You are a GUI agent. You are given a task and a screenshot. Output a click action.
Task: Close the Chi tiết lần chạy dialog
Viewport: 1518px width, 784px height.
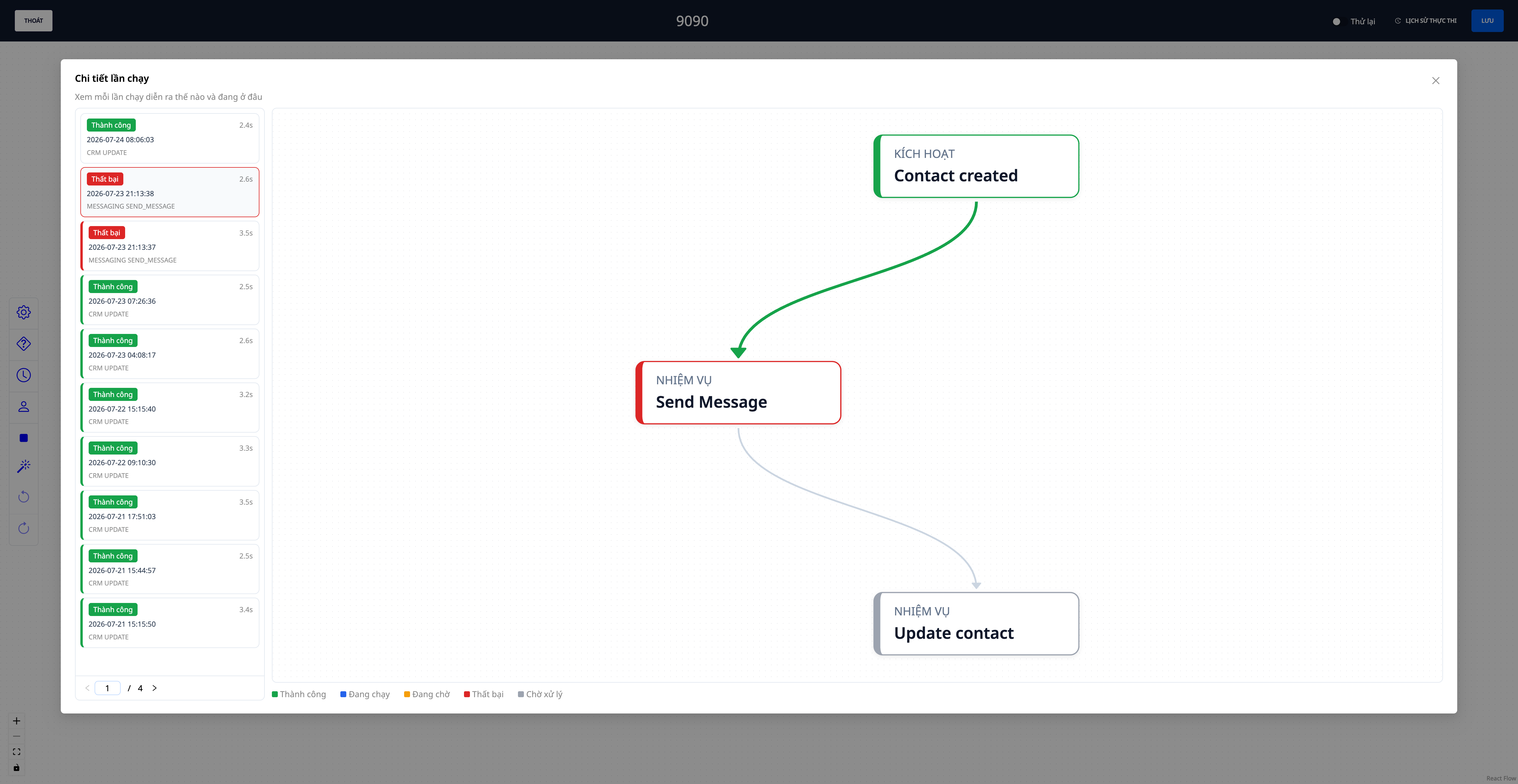coord(1436,81)
